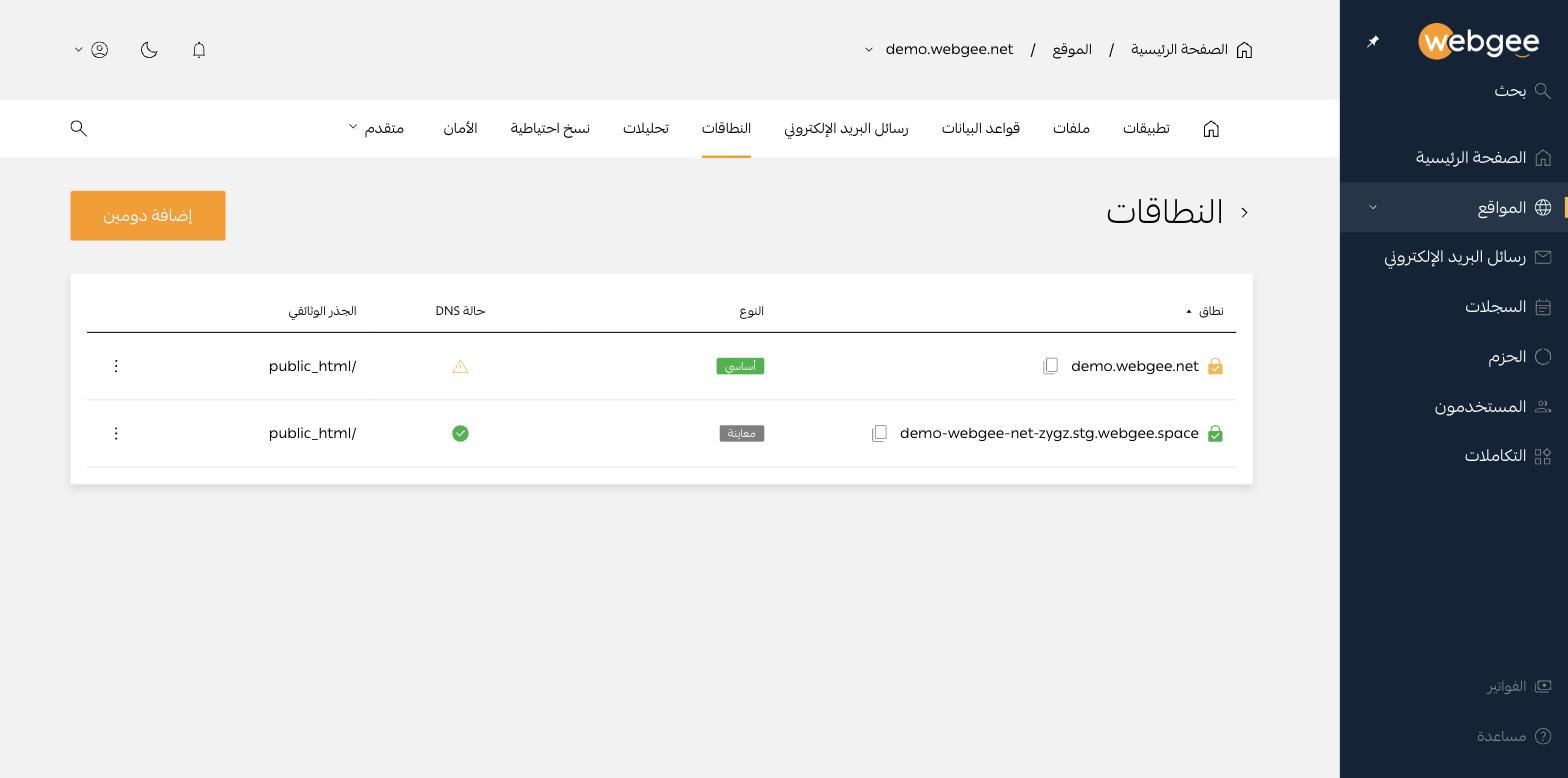Image resolution: width=1568 pixels, height=778 pixels.
Task: Switch to the ملفات tab
Action: 1071,128
